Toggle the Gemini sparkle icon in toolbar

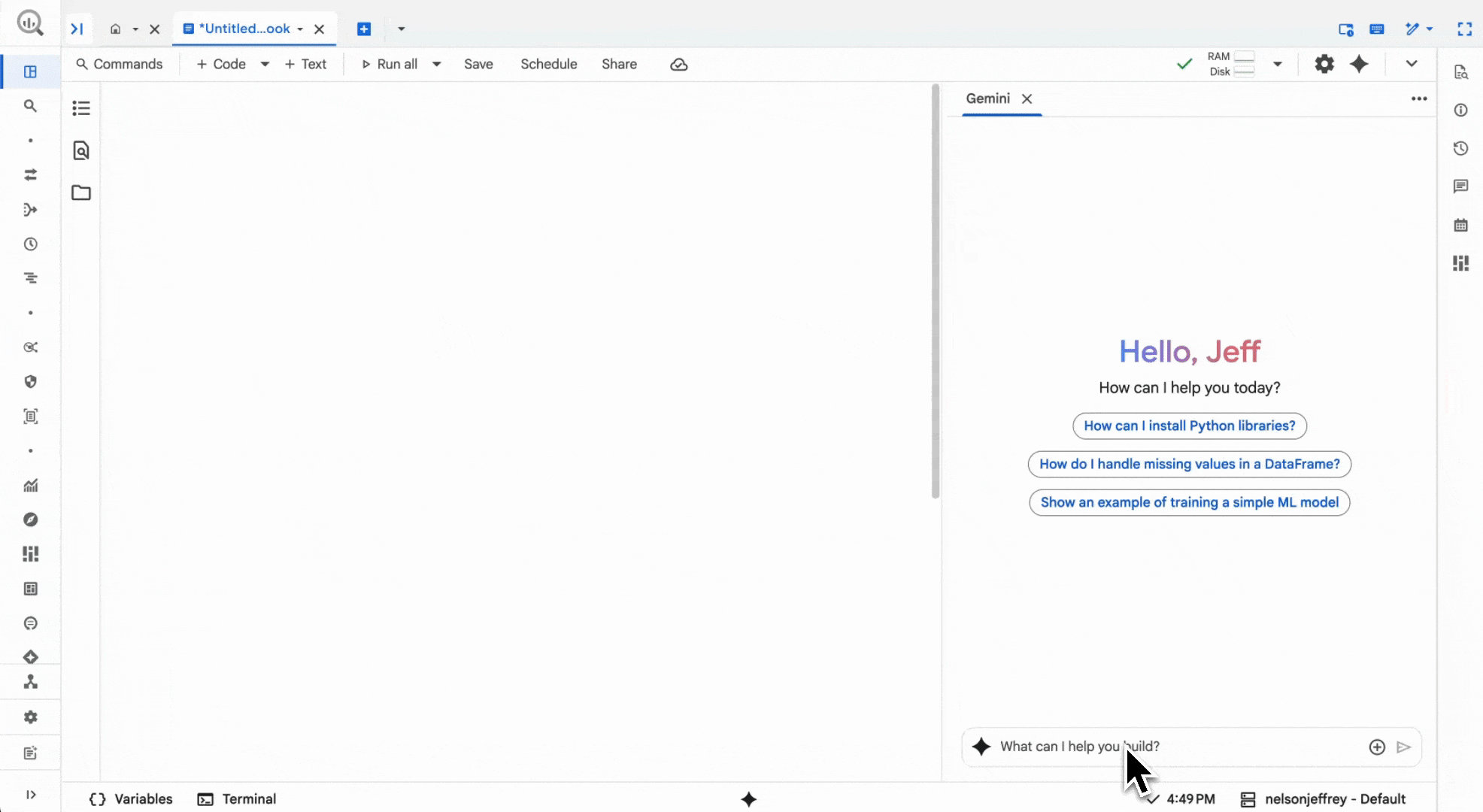point(1359,64)
